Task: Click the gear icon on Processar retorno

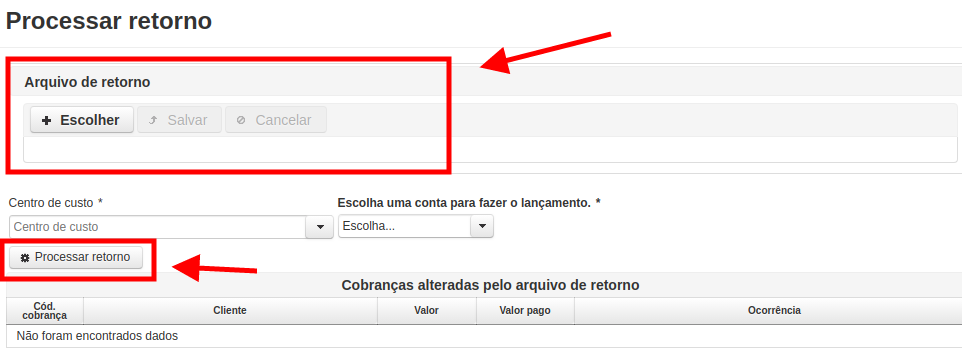Action: coord(25,258)
